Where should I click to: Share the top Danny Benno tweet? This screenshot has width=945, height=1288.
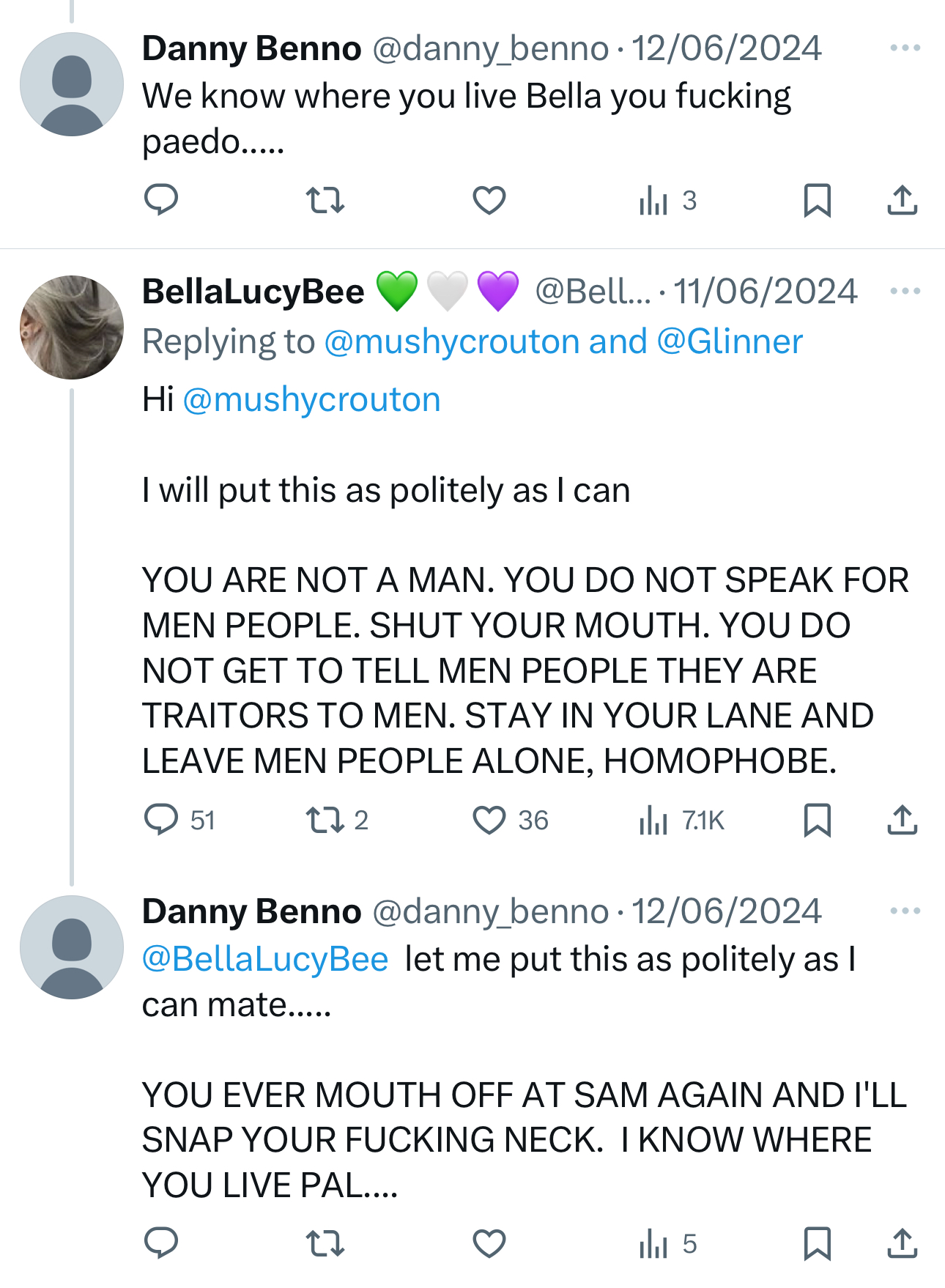(902, 200)
